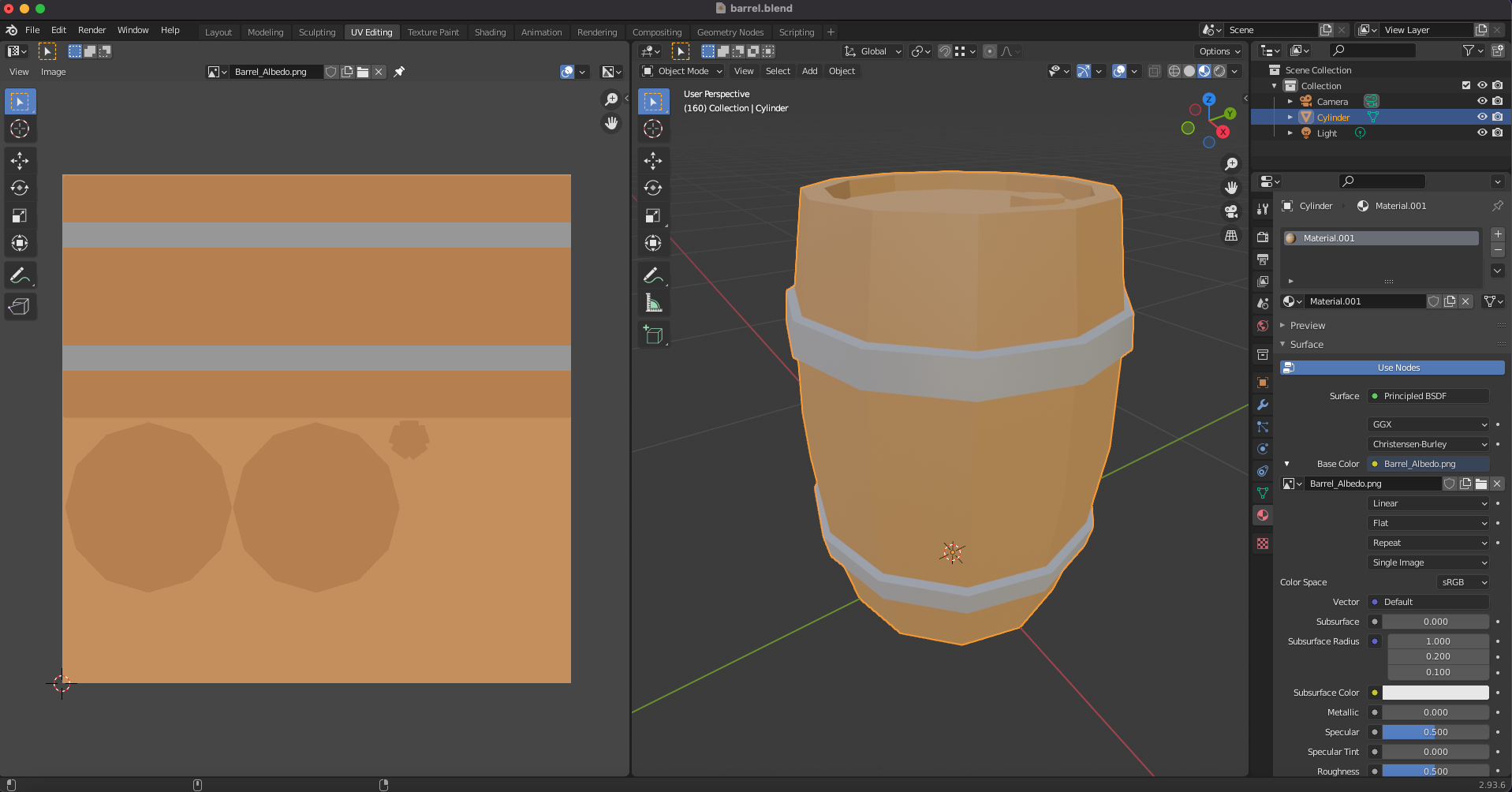Viewport: 1512px width, 792px height.
Task: Toggle camera view icon in viewport
Action: tap(1230, 211)
